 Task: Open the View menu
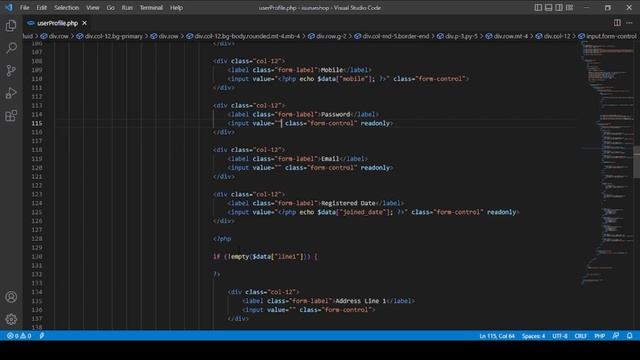(x=93, y=8)
